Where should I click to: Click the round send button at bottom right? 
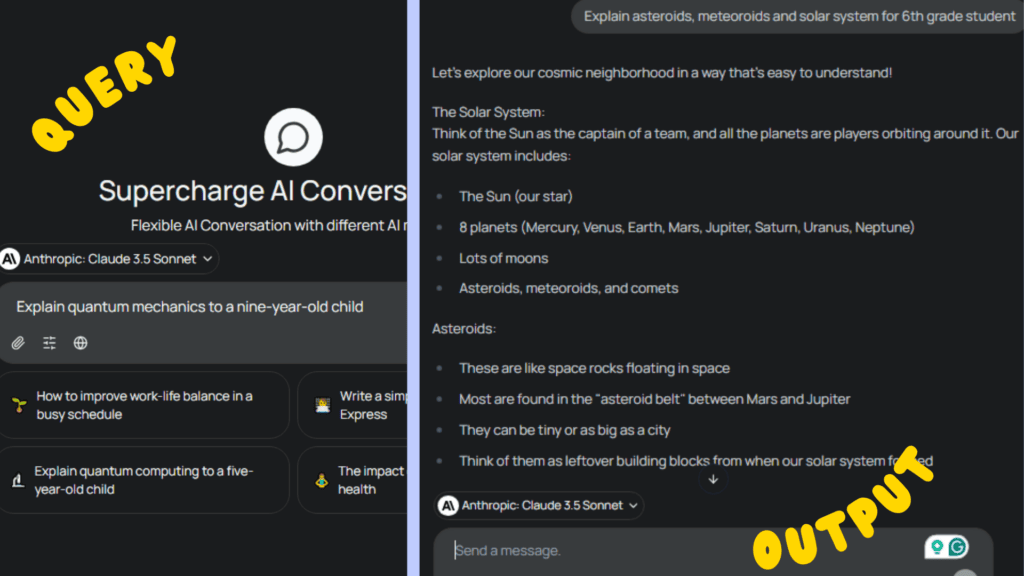tap(965, 572)
